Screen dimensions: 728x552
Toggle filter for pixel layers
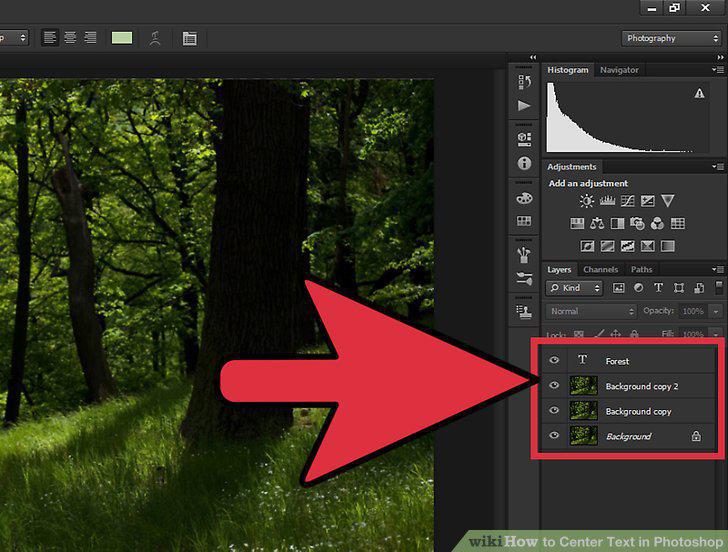[618, 288]
